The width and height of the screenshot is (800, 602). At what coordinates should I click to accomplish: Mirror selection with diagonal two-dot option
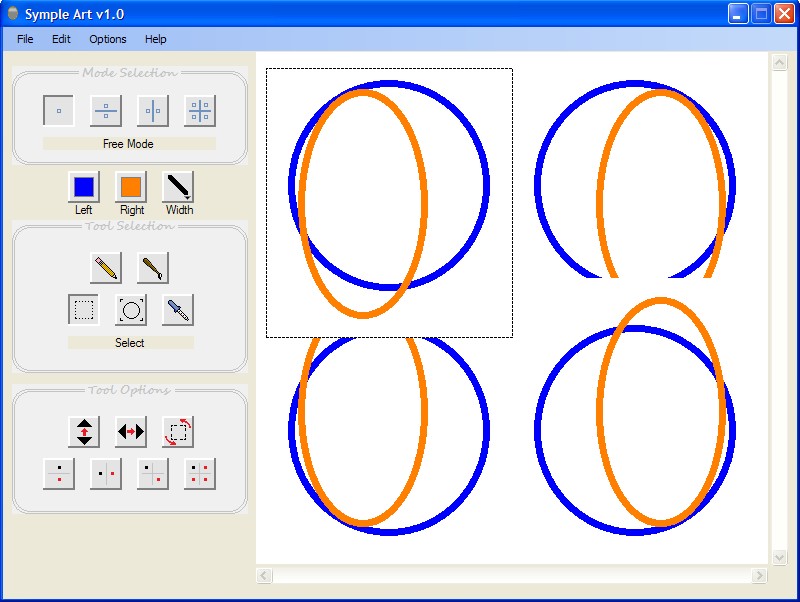tap(153, 473)
